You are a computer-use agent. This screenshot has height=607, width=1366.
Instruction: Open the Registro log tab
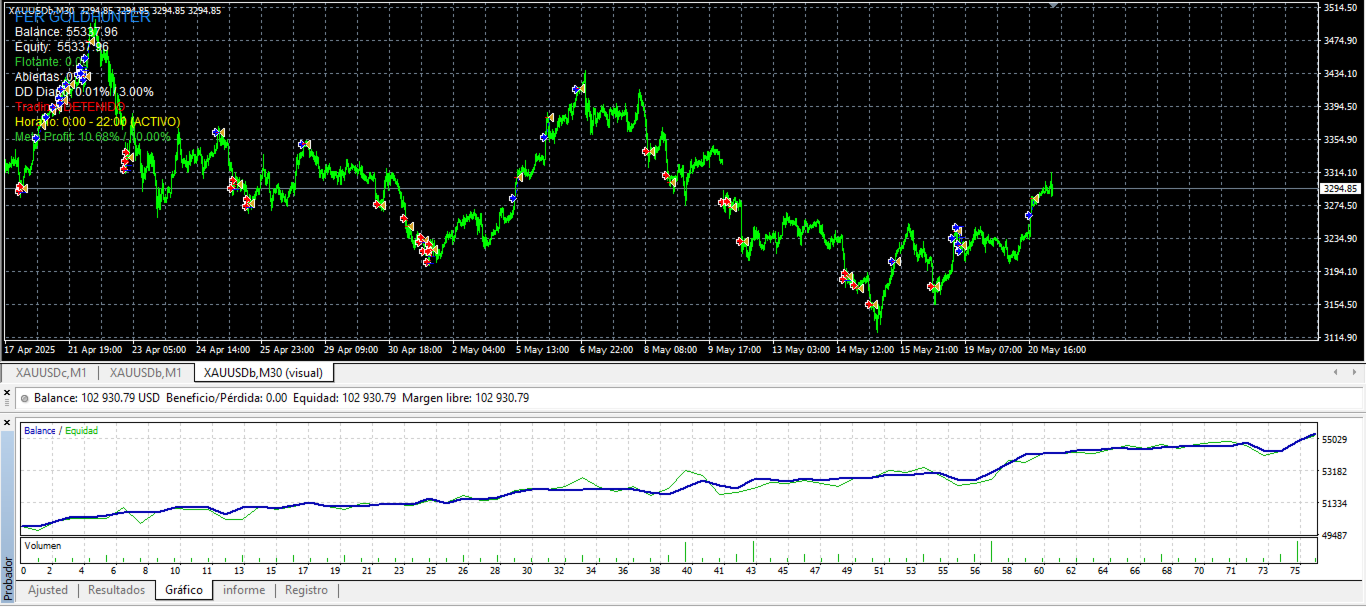(306, 590)
